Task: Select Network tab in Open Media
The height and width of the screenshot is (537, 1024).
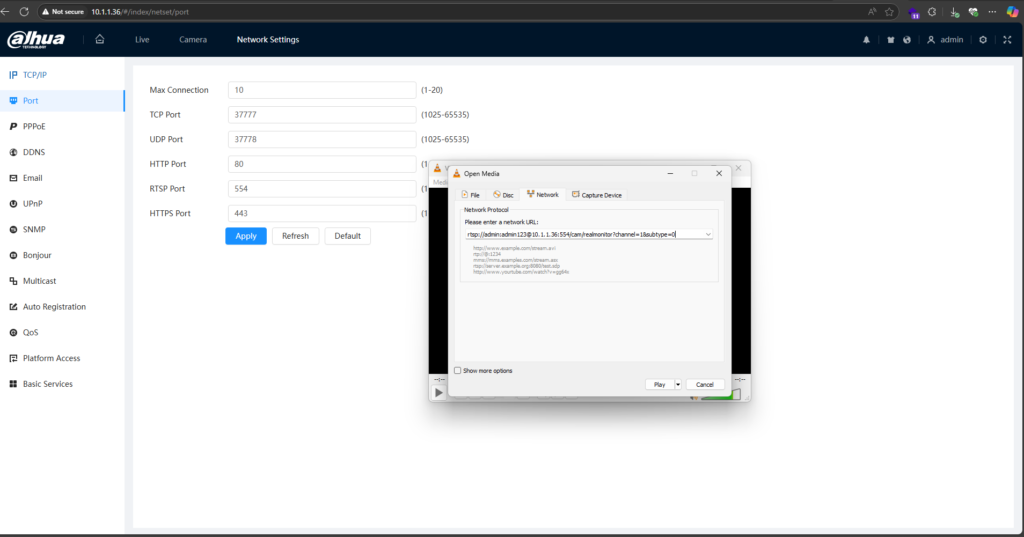Action: click(543, 195)
